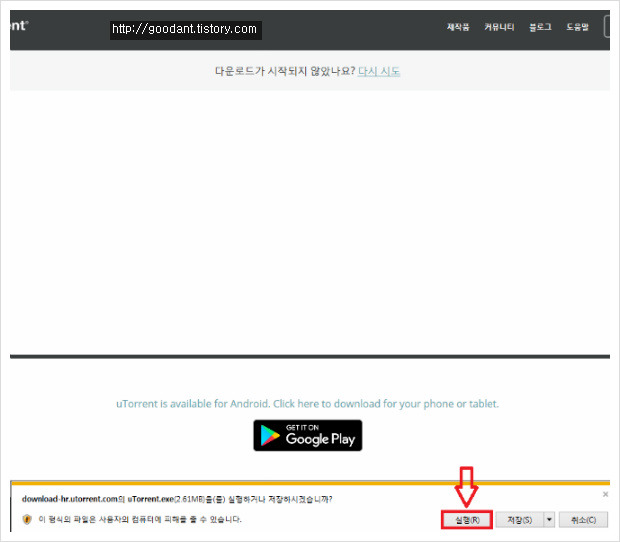This screenshot has height=542, width=620.
Task: Go to the 블로그 menu item
Action: pyautogui.click(x=540, y=27)
